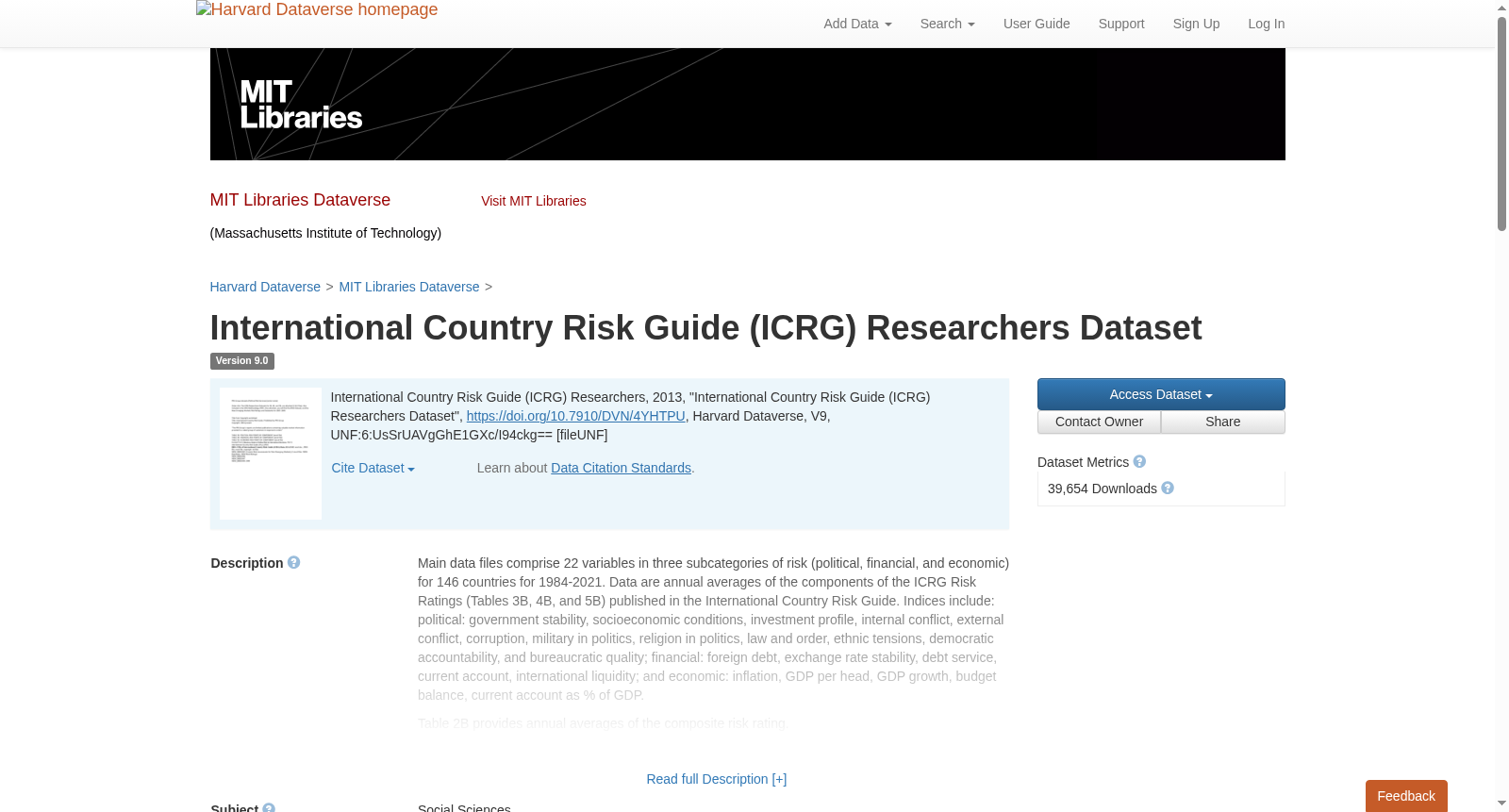Screen dimensions: 1509x812
Task: Click the Contact Owner button
Action: [1099, 422]
